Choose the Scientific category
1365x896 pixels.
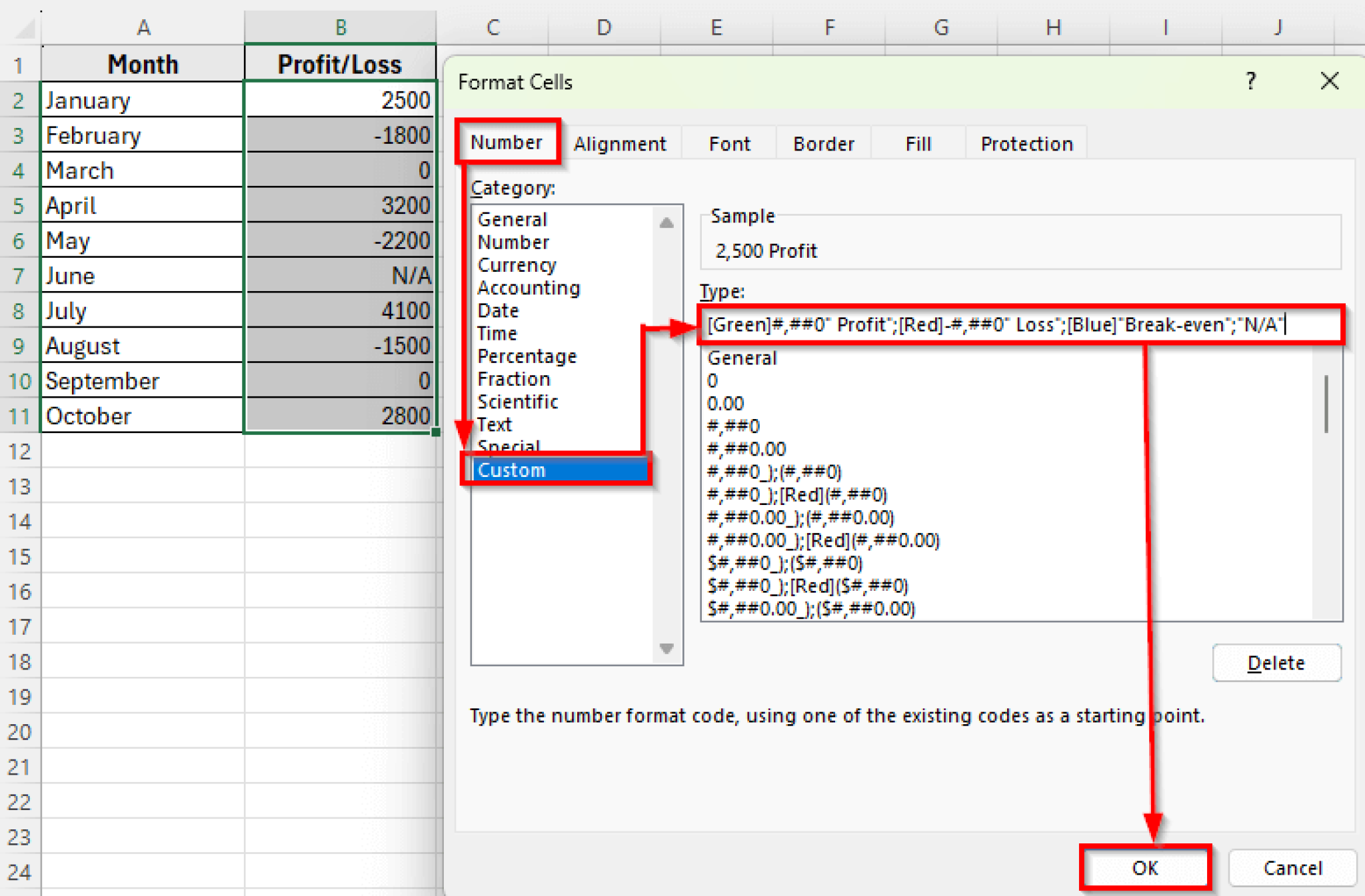point(518,401)
